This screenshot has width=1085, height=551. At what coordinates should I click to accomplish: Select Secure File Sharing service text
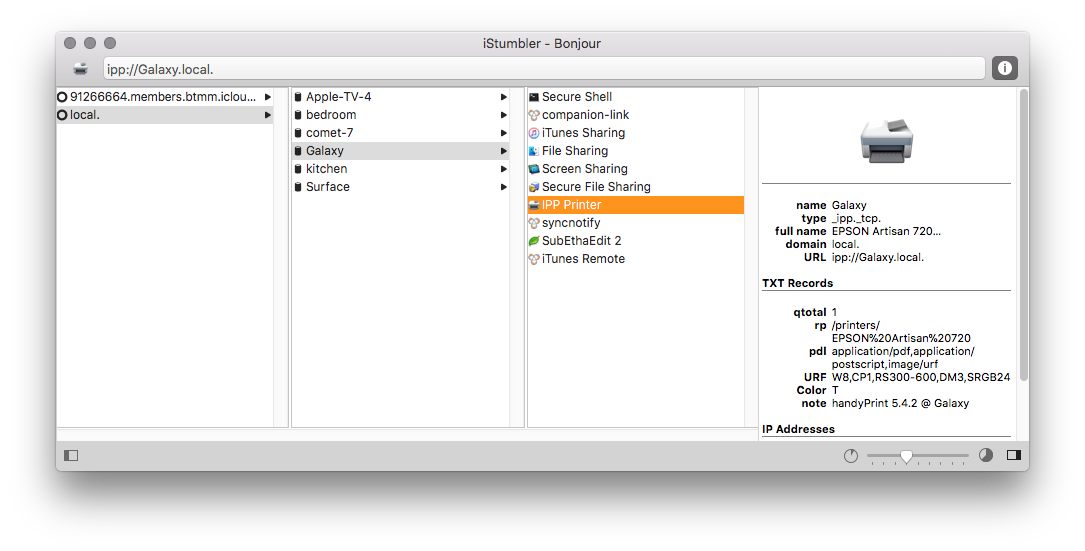[x=596, y=187]
